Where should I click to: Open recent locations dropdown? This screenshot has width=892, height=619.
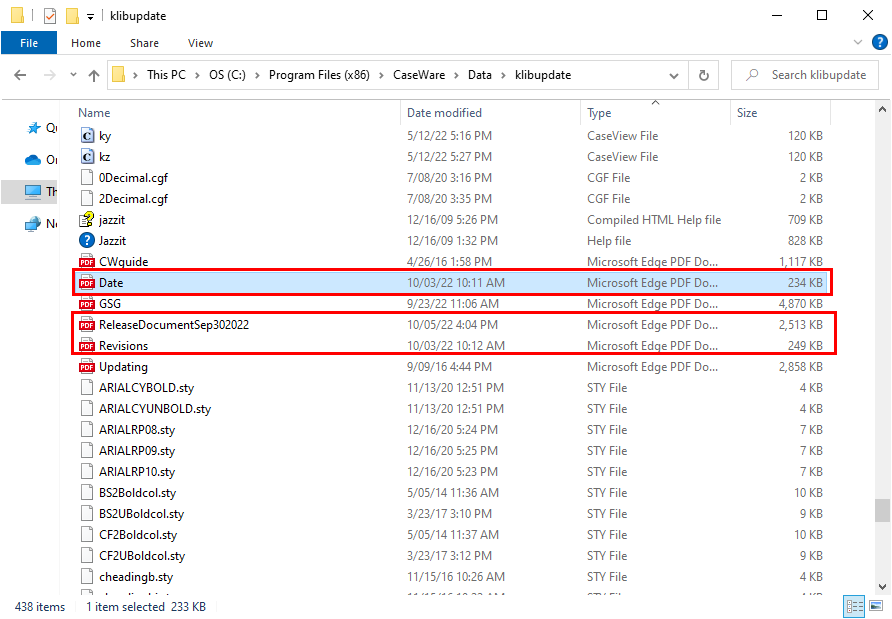pyautogui.click(x=73, y=75)
